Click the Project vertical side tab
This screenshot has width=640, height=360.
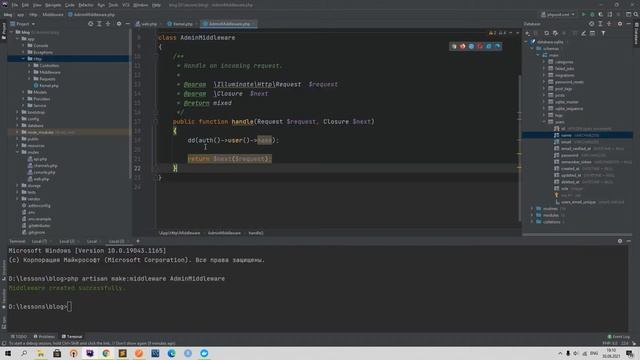pos(4,31)
